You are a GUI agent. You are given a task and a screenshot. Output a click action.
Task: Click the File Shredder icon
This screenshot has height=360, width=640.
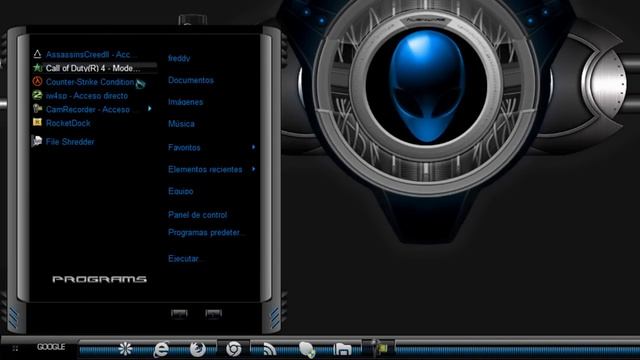coord(37,141)
